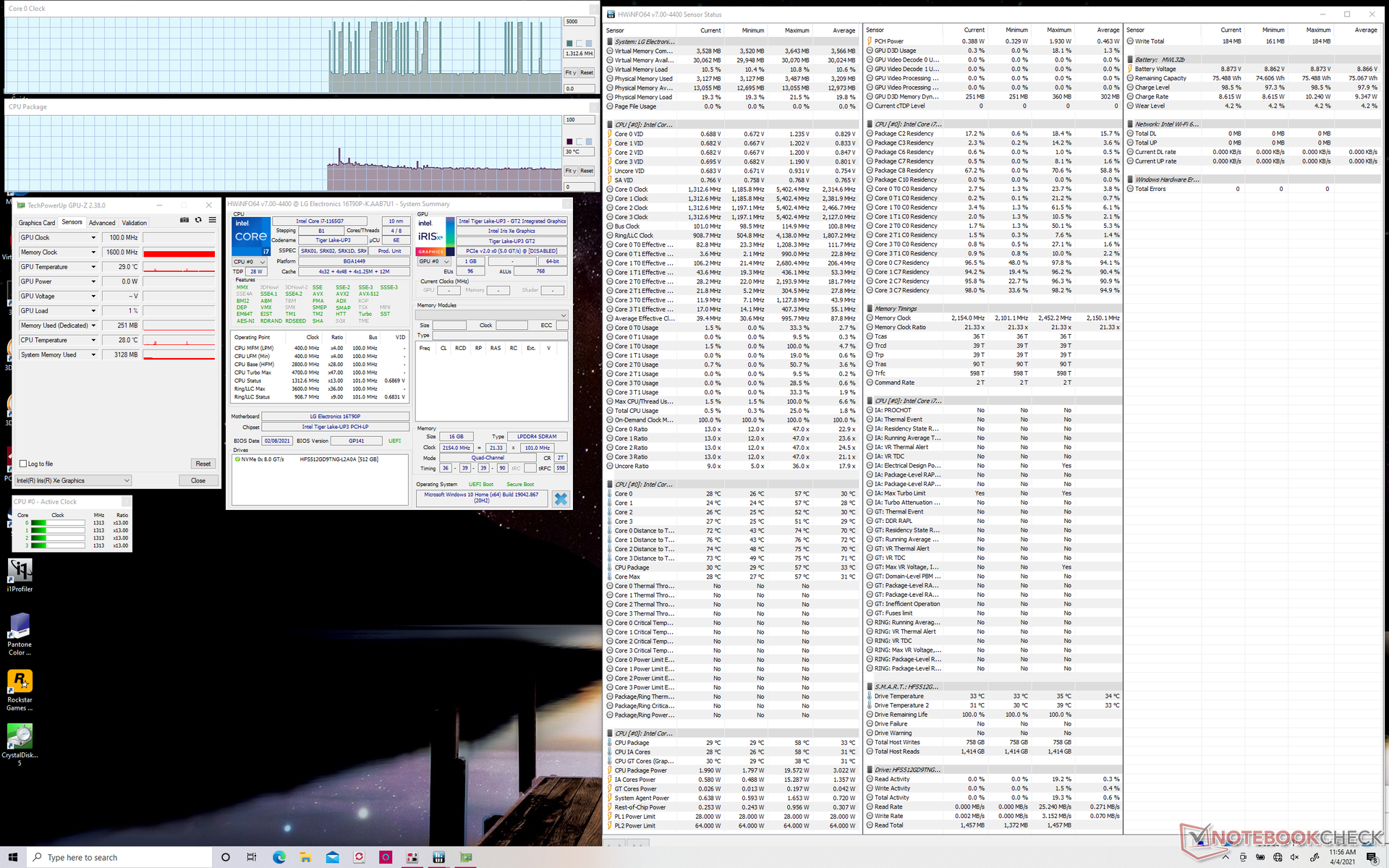Screen dimensions: 1389x868
Task: Open the i1Profiler desktop icon
Action: 20,571
